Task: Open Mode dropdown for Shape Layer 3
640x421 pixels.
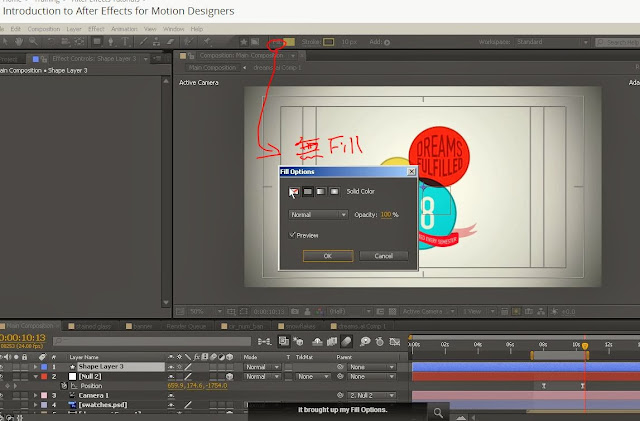Action: pyautogui.click(x=262, y=367)
